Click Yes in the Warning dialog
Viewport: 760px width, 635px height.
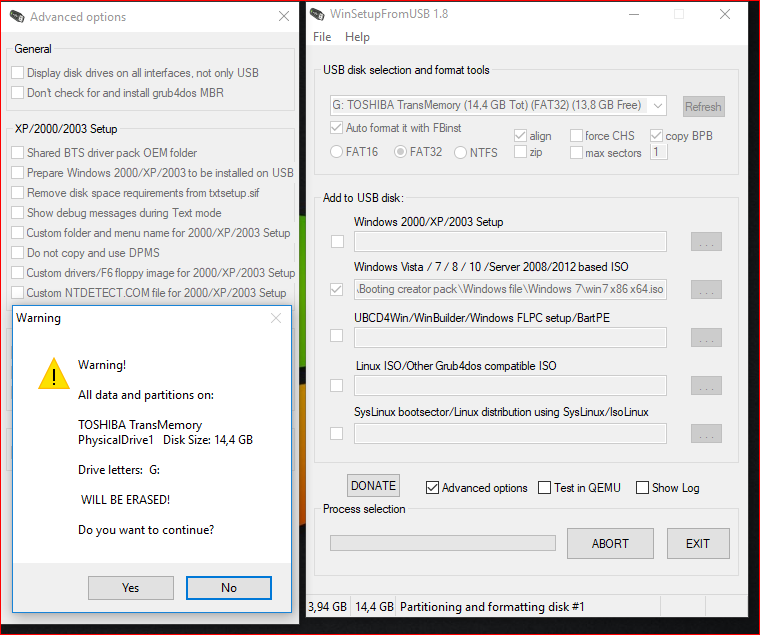click(x=131, y=587)
